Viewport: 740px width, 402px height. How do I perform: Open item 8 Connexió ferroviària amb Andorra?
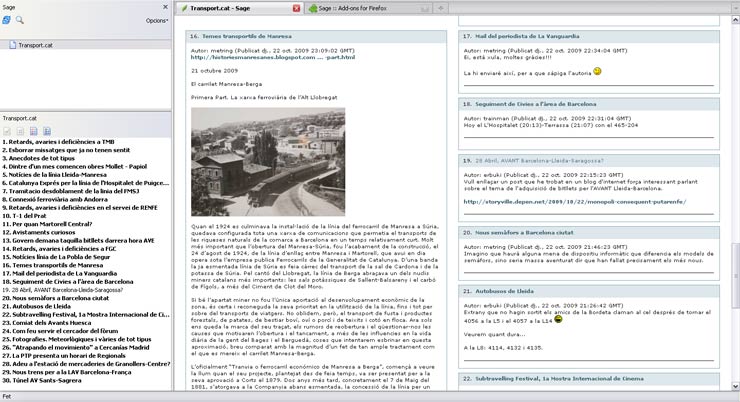(x=55, y=199)
